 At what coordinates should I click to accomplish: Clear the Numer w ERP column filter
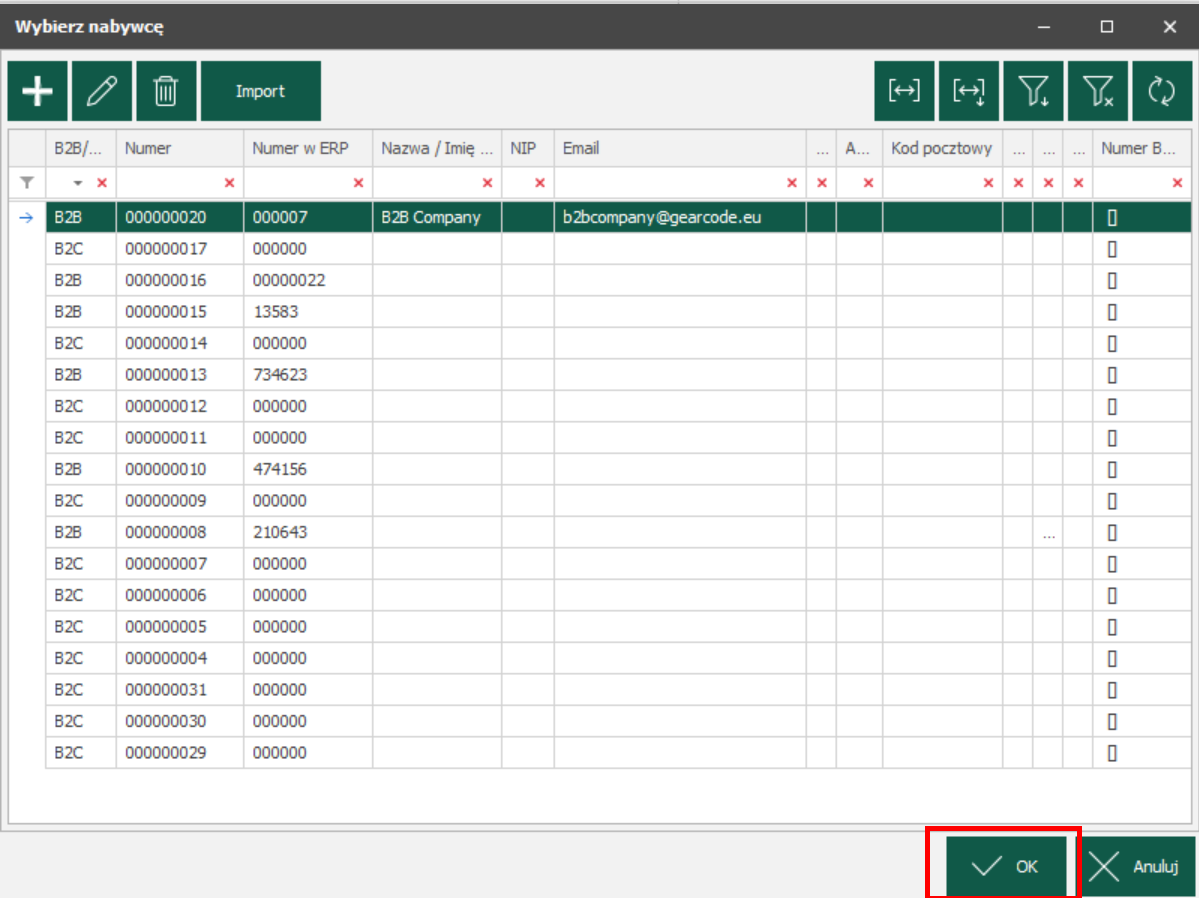point(358,183)
